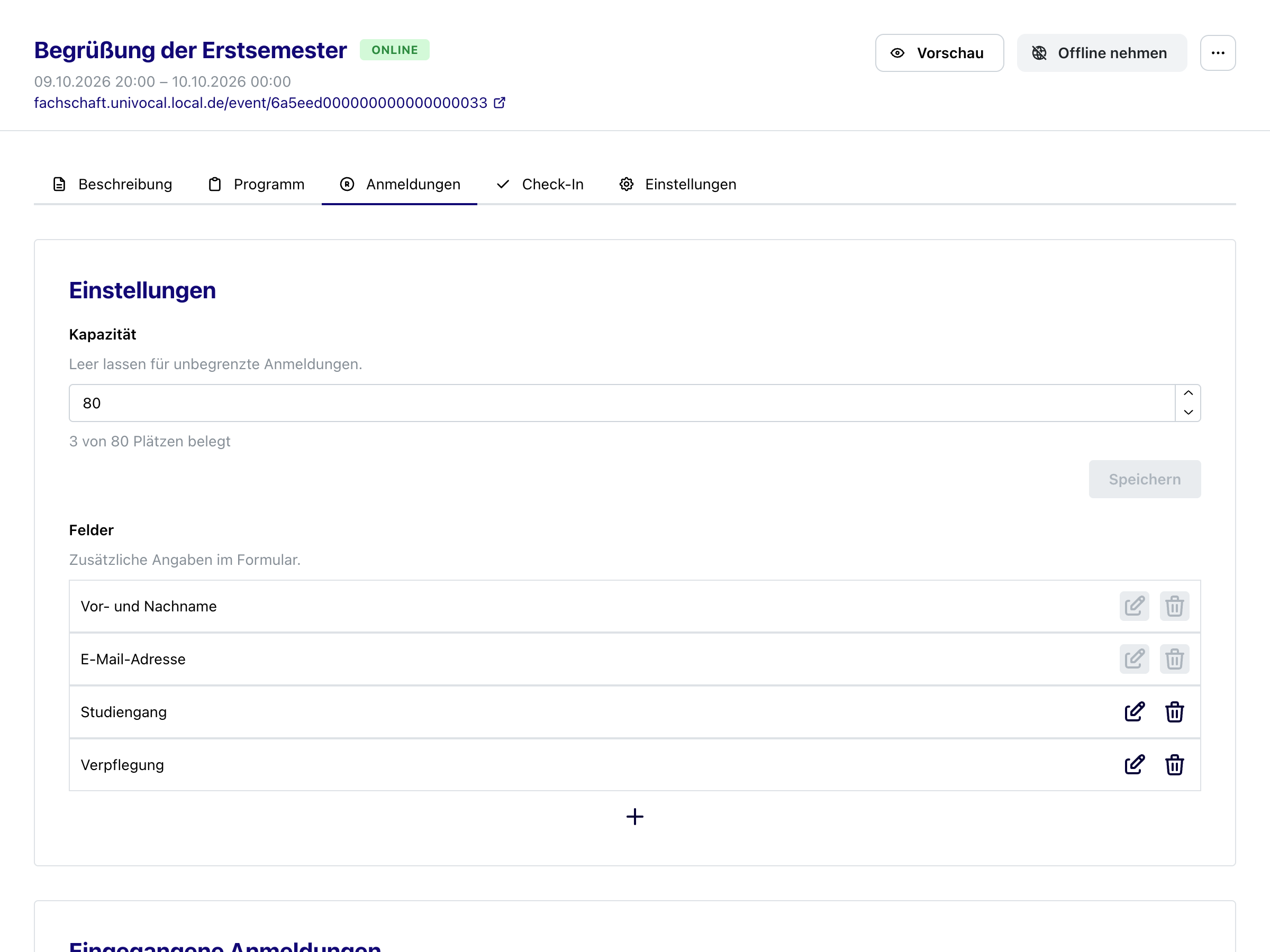Click the Vorschau button
Screen dimensions: 1270x952
pos(939,53)
